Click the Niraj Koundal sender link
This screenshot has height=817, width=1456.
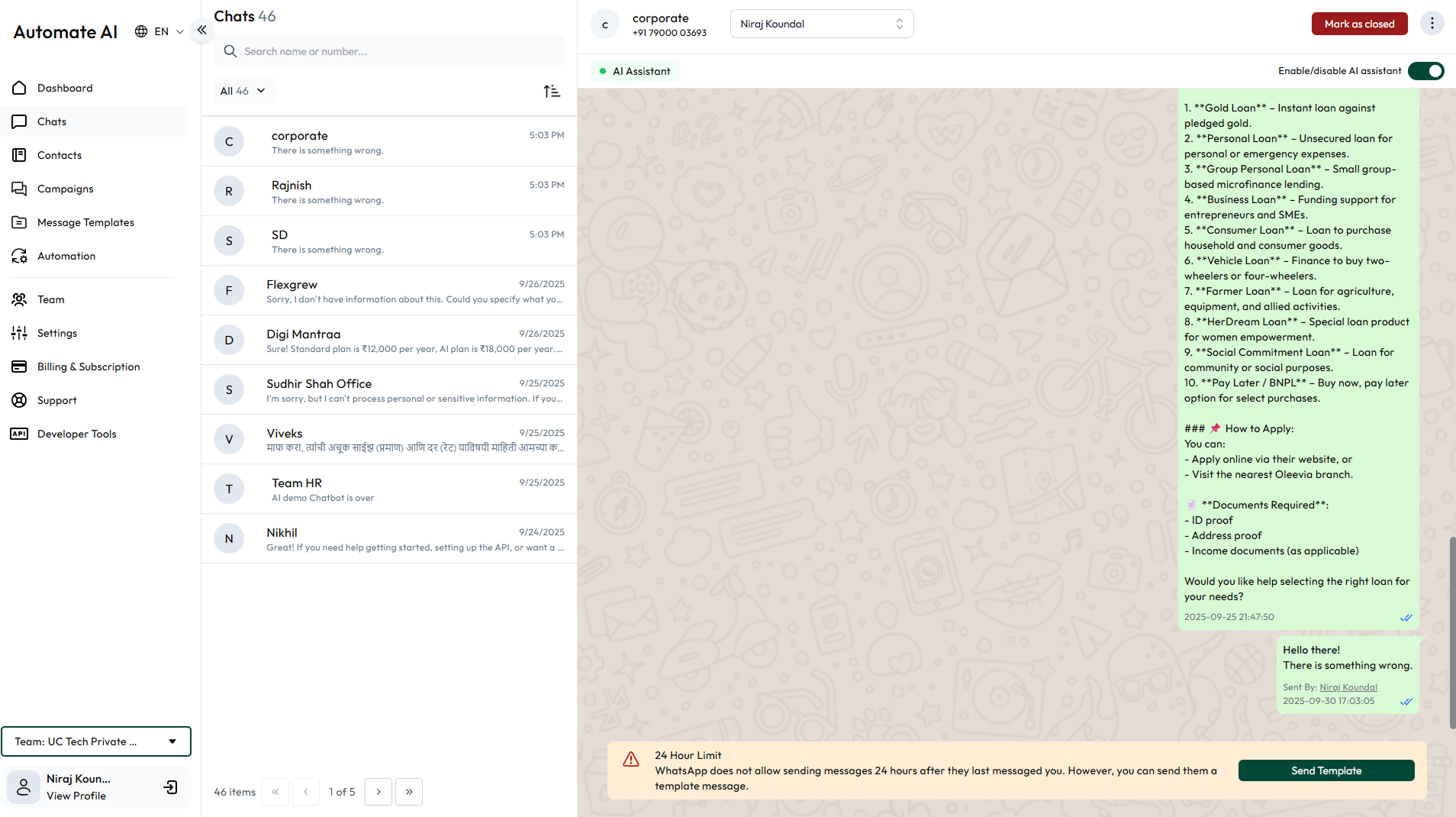[x=1348, y=687]
